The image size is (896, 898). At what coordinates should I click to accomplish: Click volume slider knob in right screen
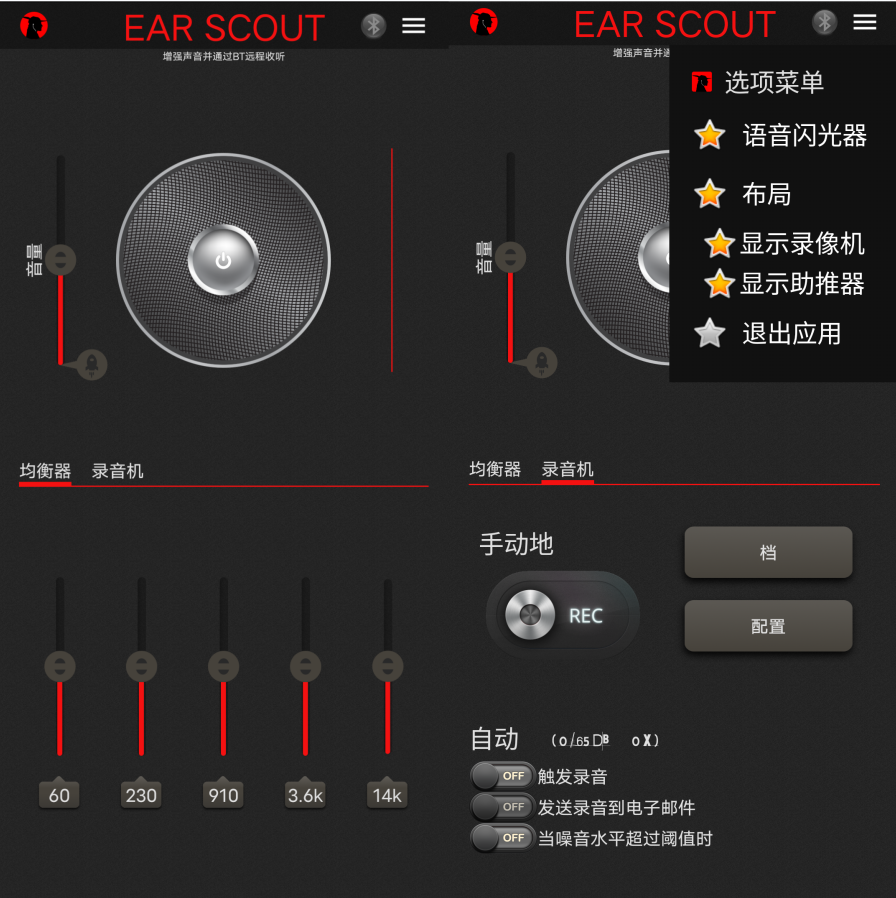coord(511,257)
